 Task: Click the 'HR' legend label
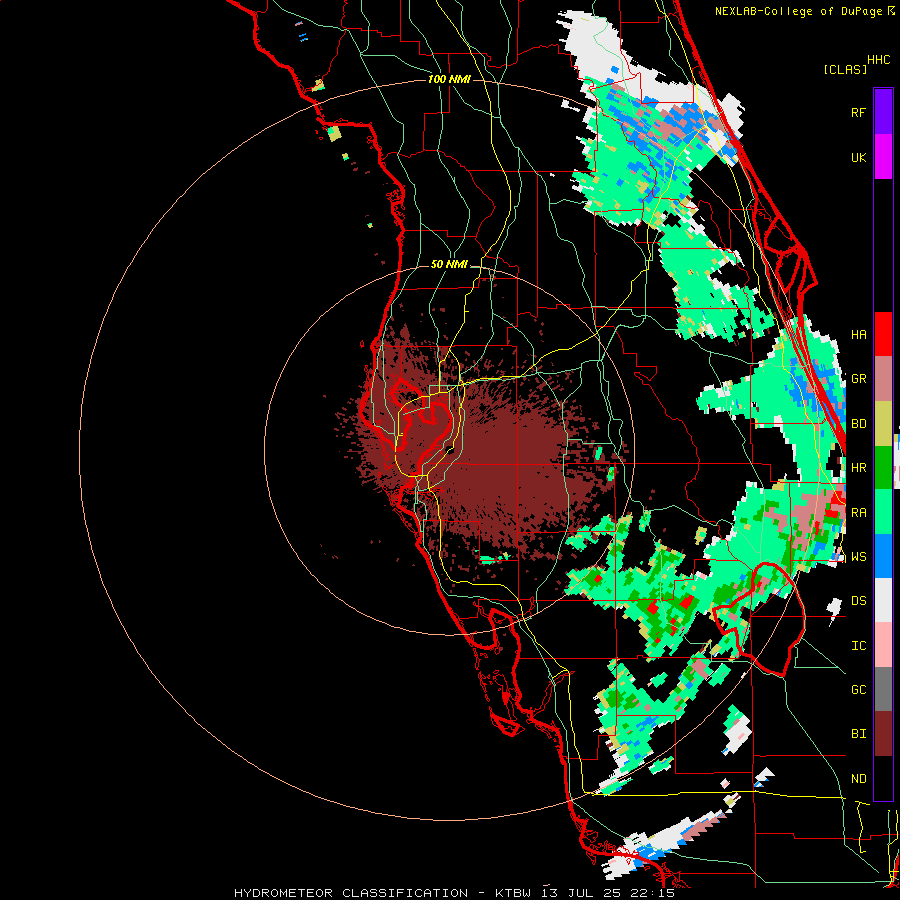858,468
